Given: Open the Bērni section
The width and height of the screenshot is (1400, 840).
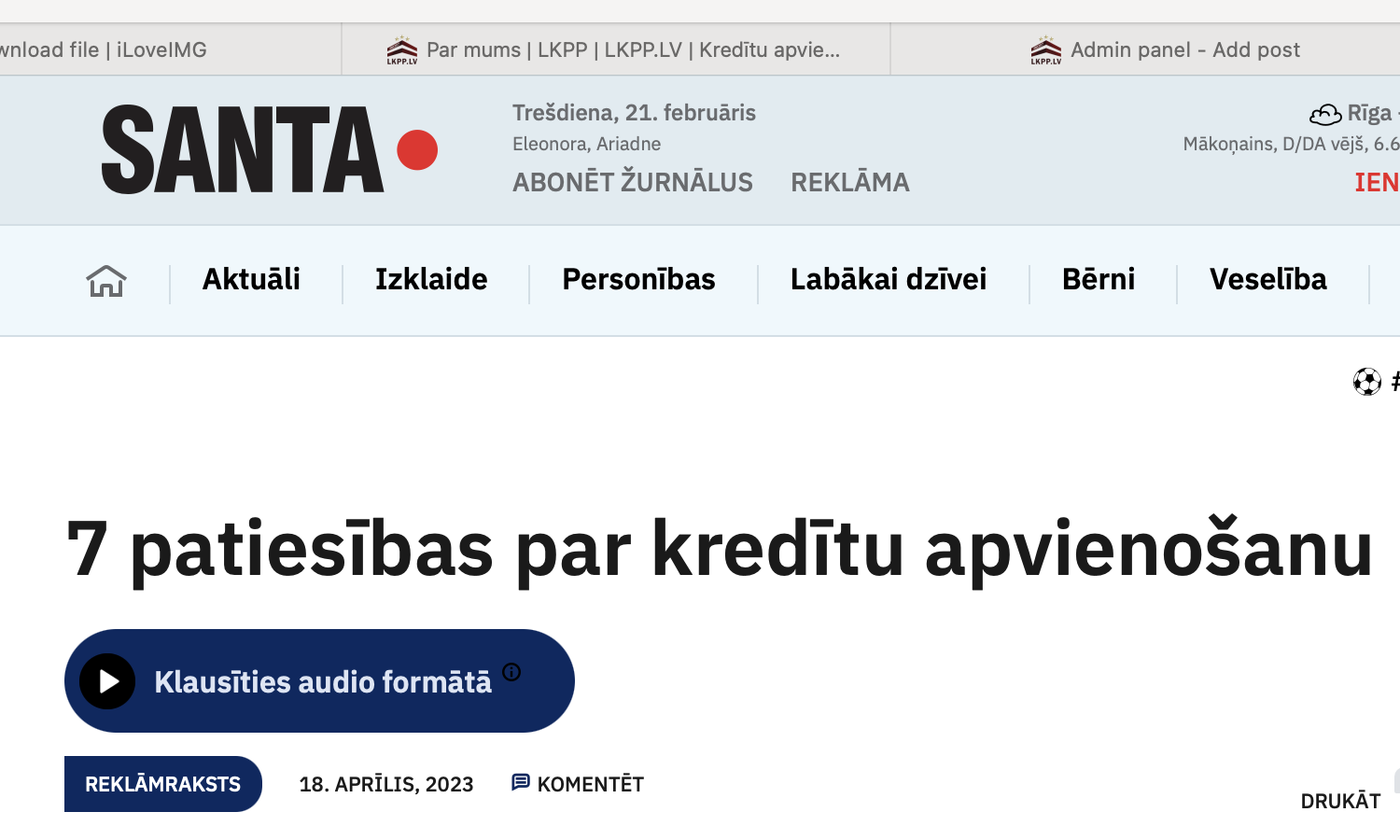Looking at the screenshot, I should click(1099, 279).
